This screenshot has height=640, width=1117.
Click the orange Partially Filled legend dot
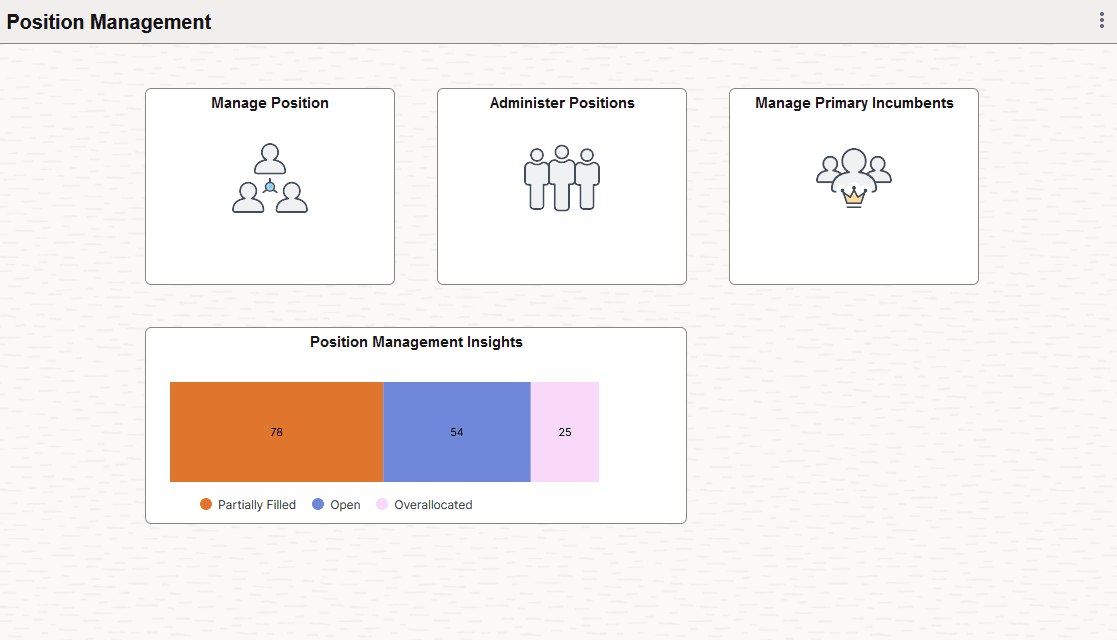[x=206, y=504]
